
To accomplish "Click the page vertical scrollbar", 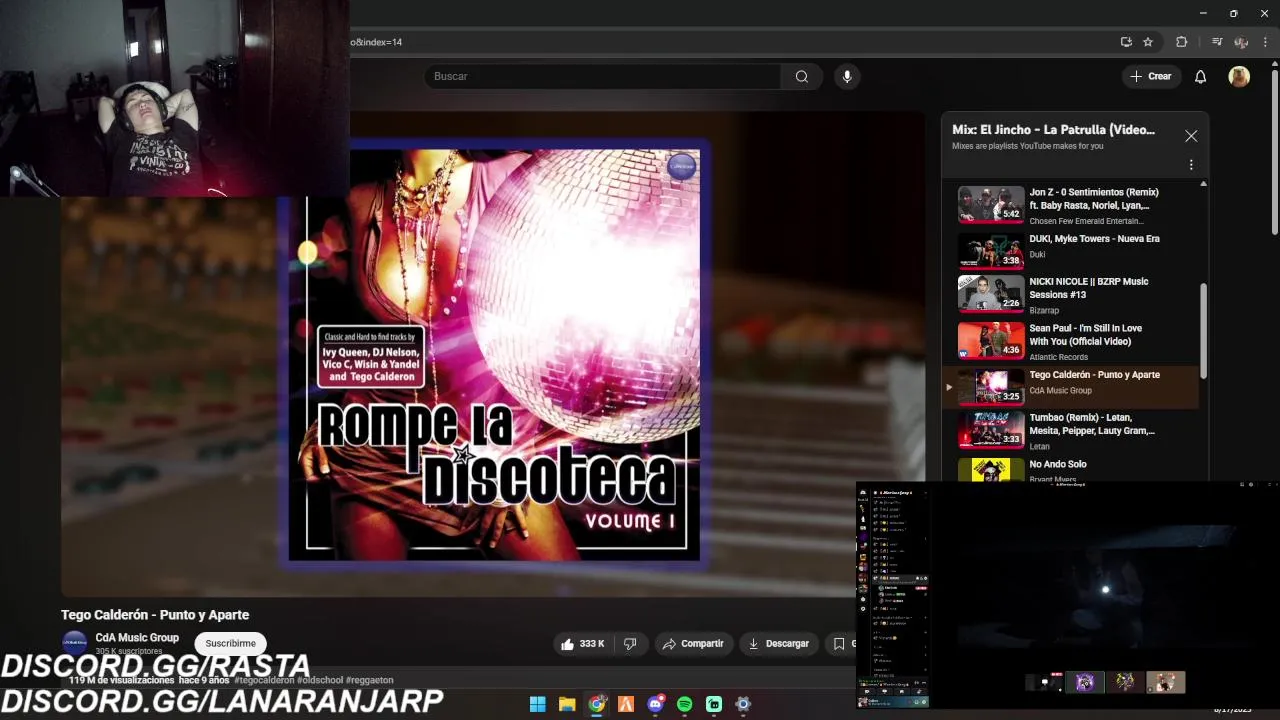I will point(1274,150).
